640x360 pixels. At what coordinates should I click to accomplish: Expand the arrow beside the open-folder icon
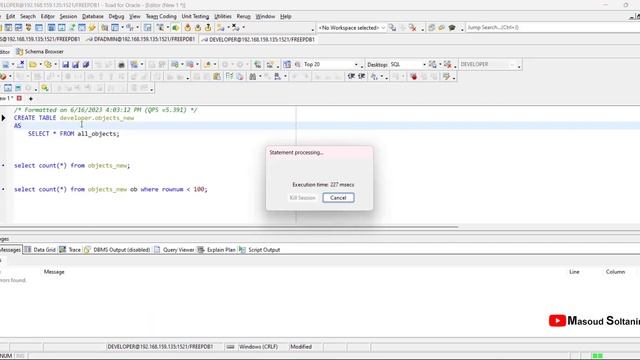[40, 64]
